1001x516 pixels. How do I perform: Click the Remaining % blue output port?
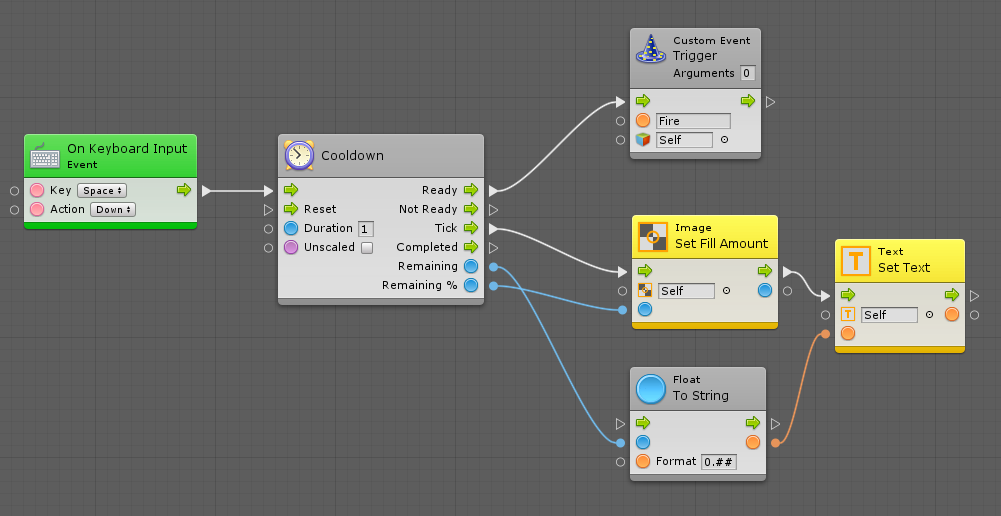tap(471, 286)
